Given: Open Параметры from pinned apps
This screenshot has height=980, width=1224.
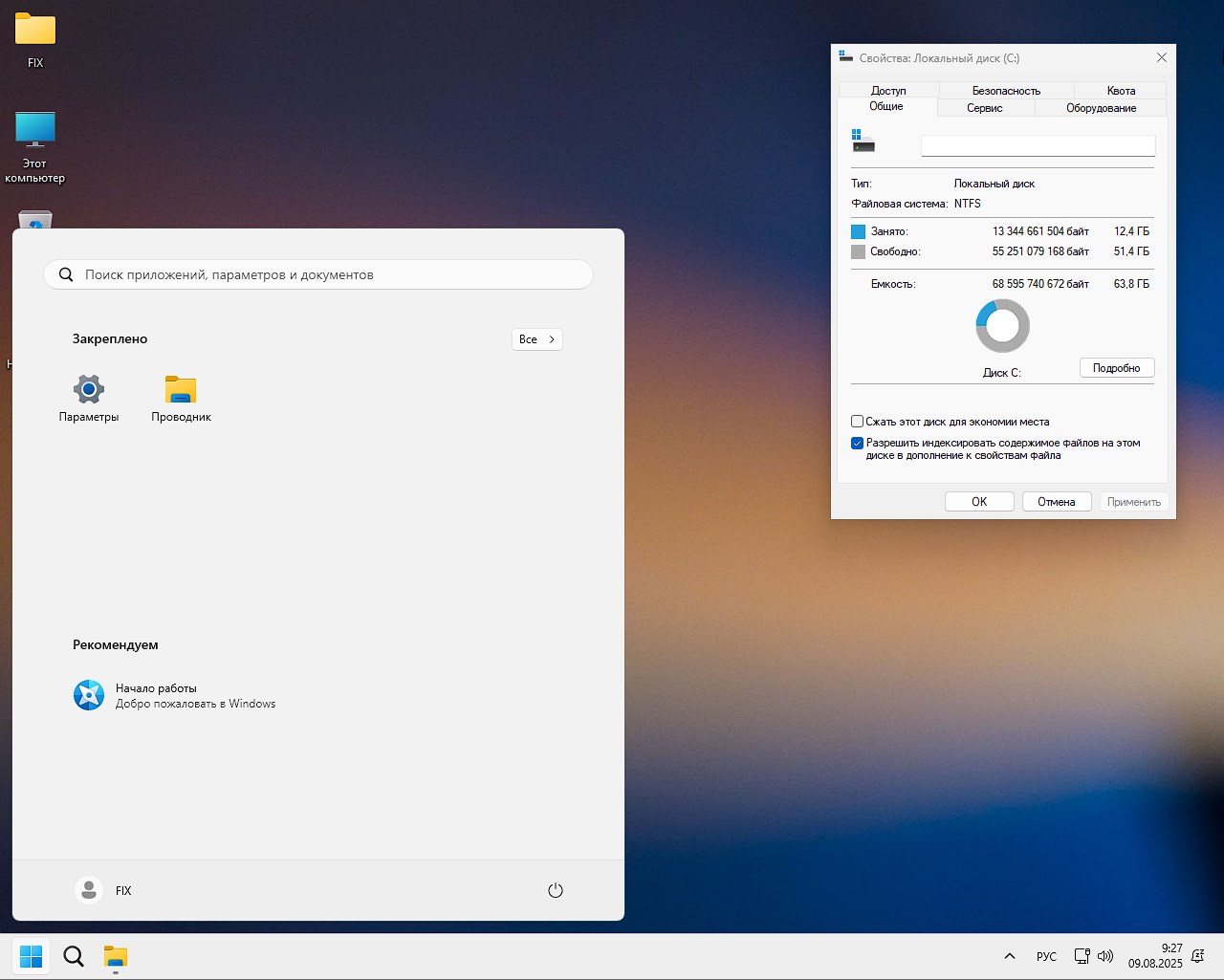Looking at the screenshot, I should click(x=89, y=399).
